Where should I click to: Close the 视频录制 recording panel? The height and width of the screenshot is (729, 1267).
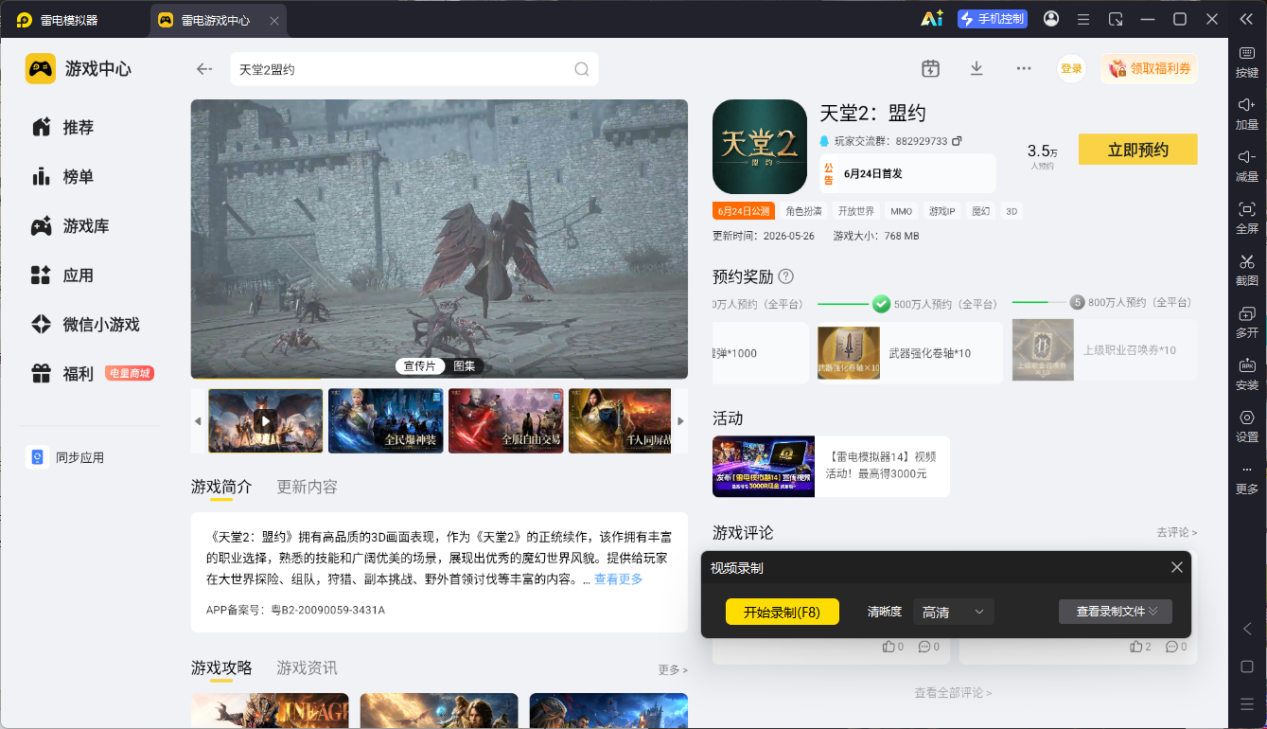pos(1177,567)
